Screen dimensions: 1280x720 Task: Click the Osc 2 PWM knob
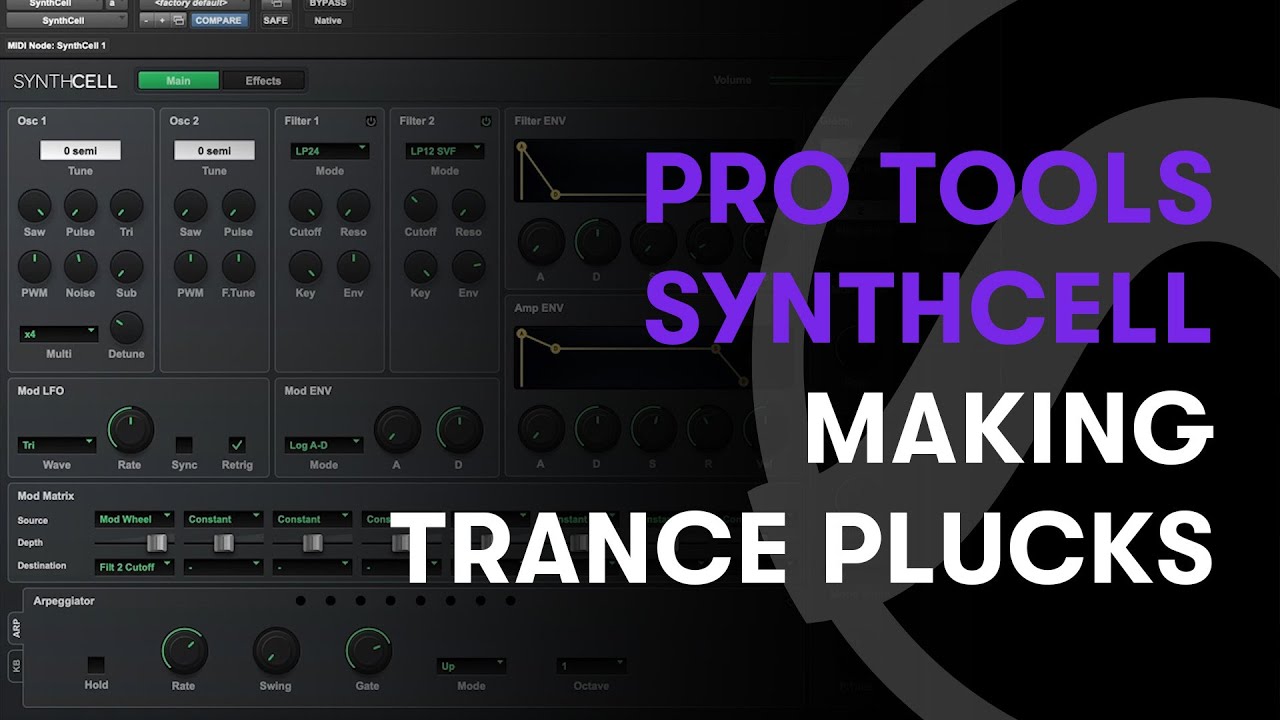click(x=190, y=266)
